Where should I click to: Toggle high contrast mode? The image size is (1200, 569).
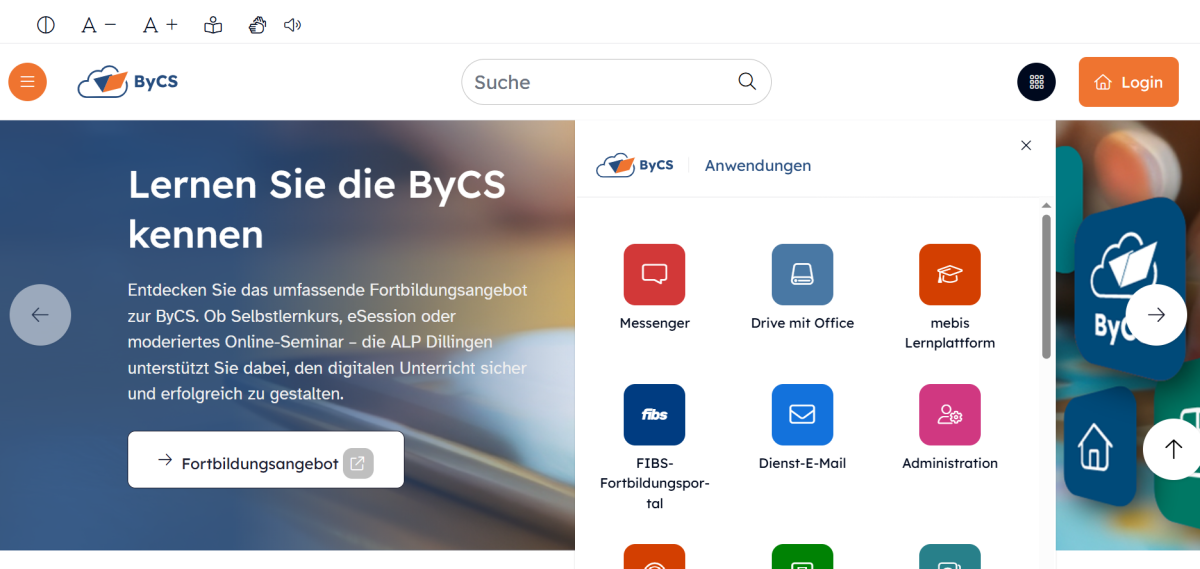pyautogui.click(x=46, y=25)
